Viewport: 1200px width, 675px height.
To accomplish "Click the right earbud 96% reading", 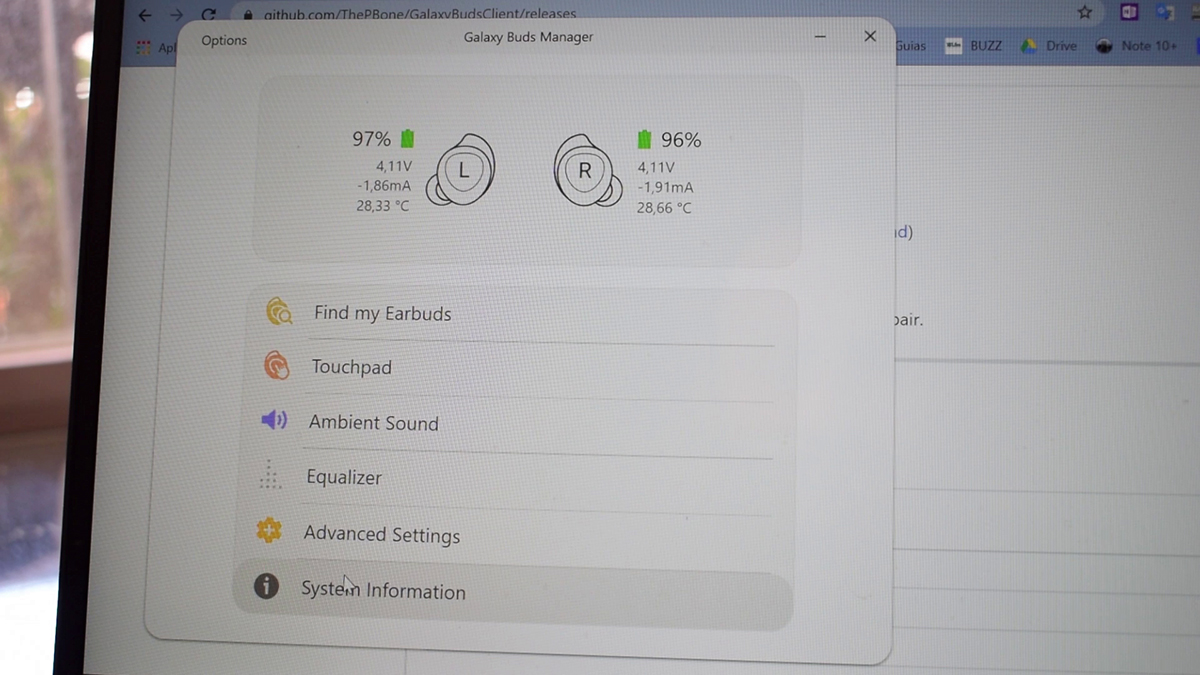I will [681, 140].
